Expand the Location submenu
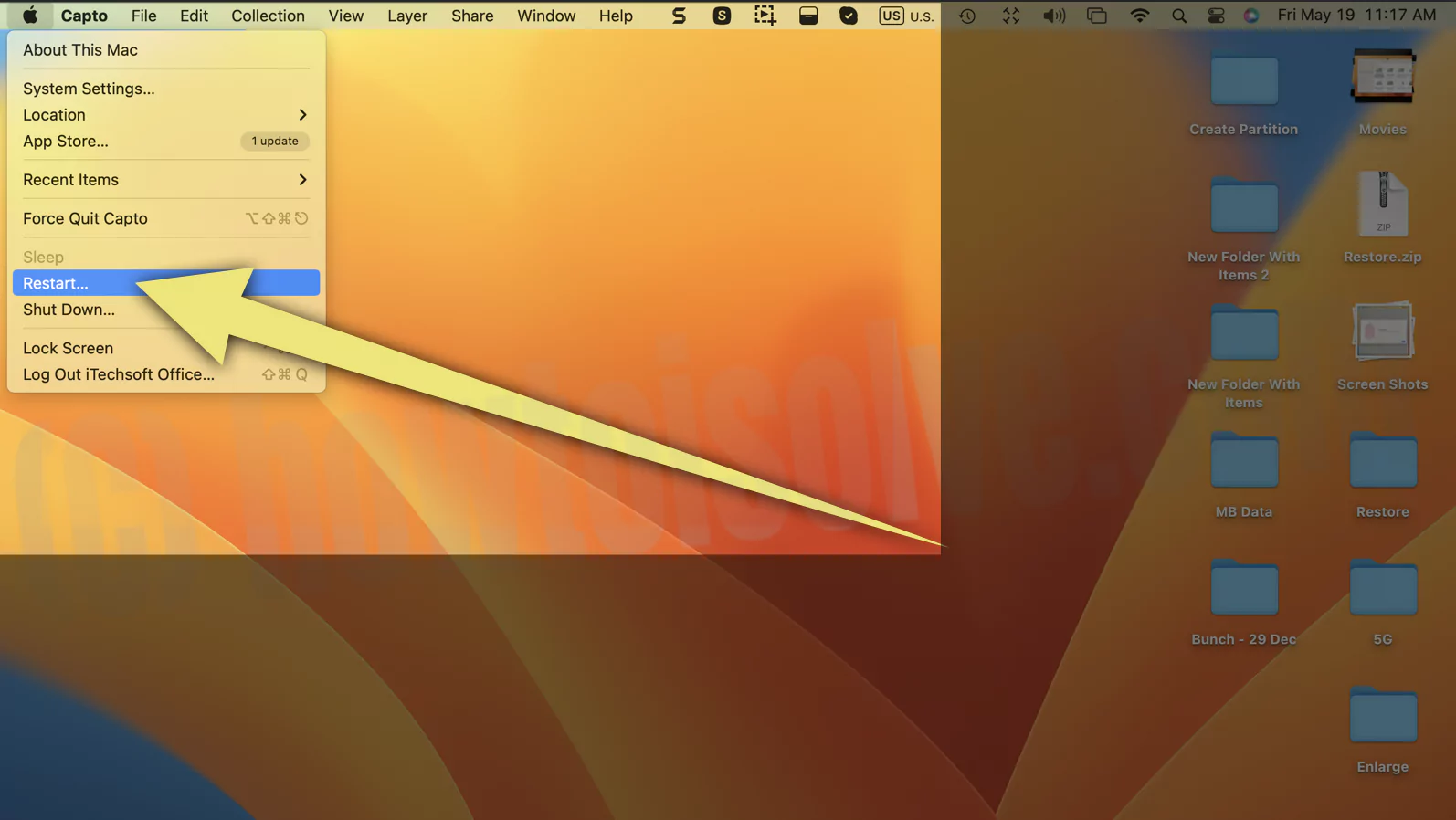 click(x=166, y=115)
